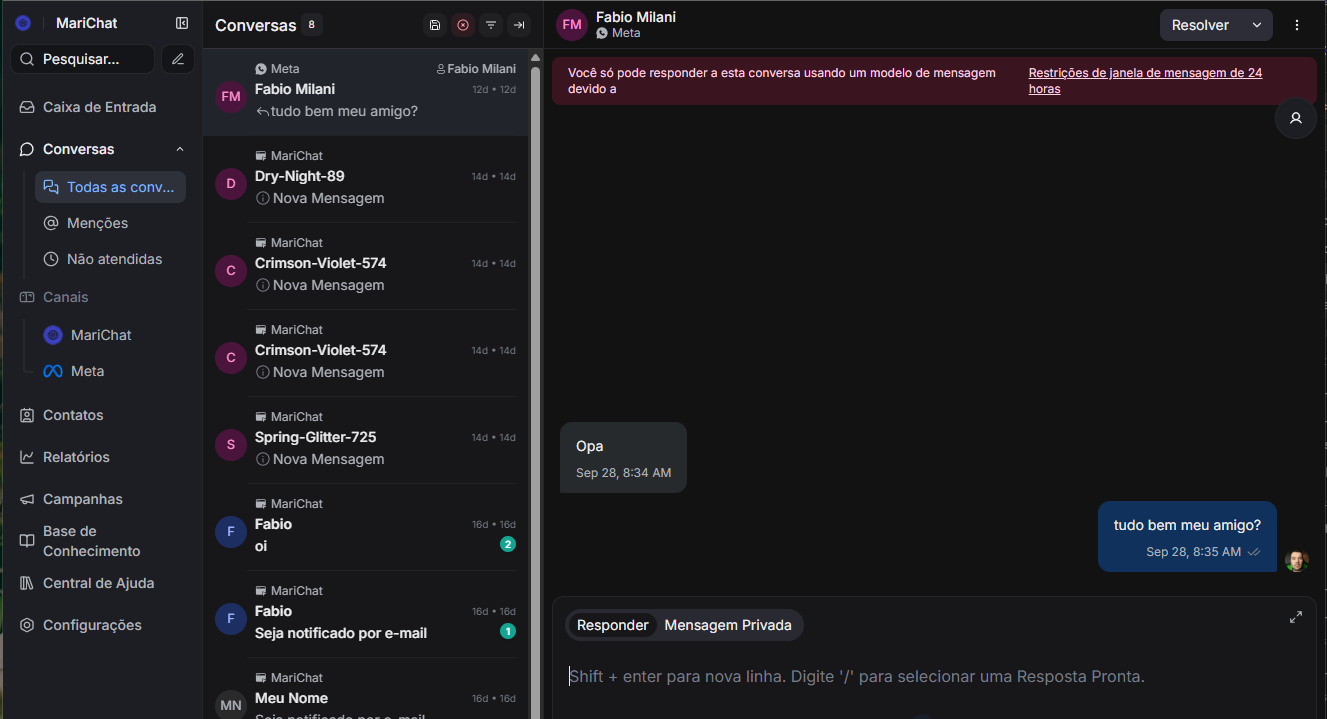
Task: Open Fabio's conversation with message "oi"
Action: click(366, 527)
